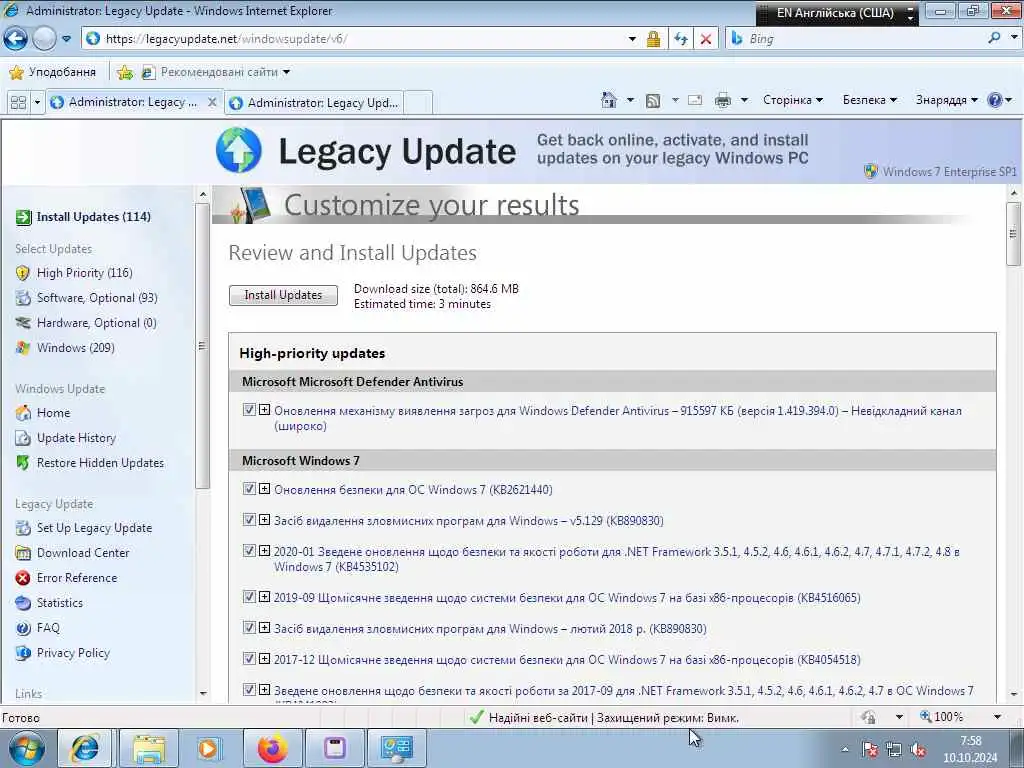Click the Legacy Update globe logo
Screen dimensions: 1024x768
coord(238,150)
